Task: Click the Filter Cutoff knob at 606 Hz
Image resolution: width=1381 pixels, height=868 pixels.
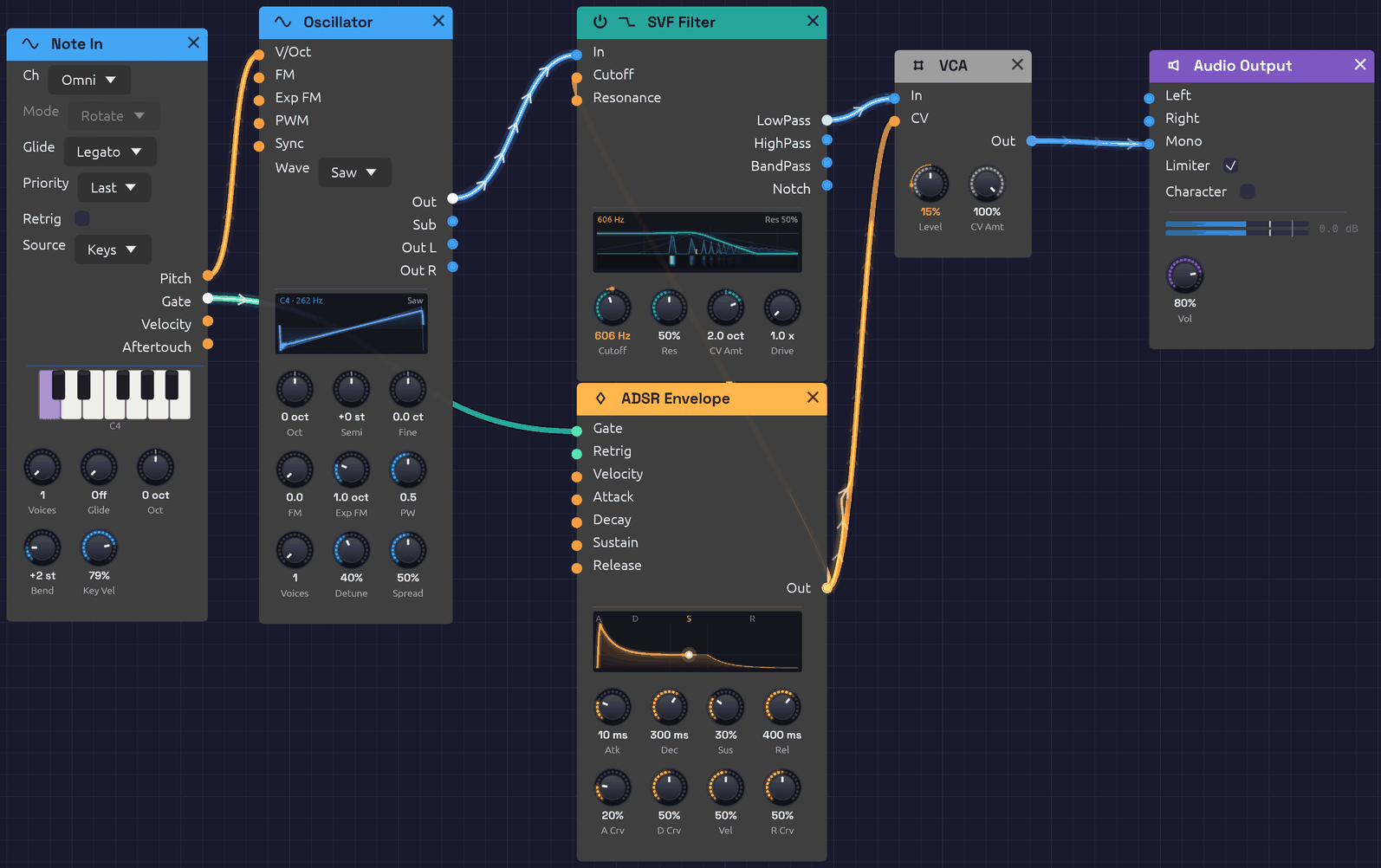Action: (613, 308)
